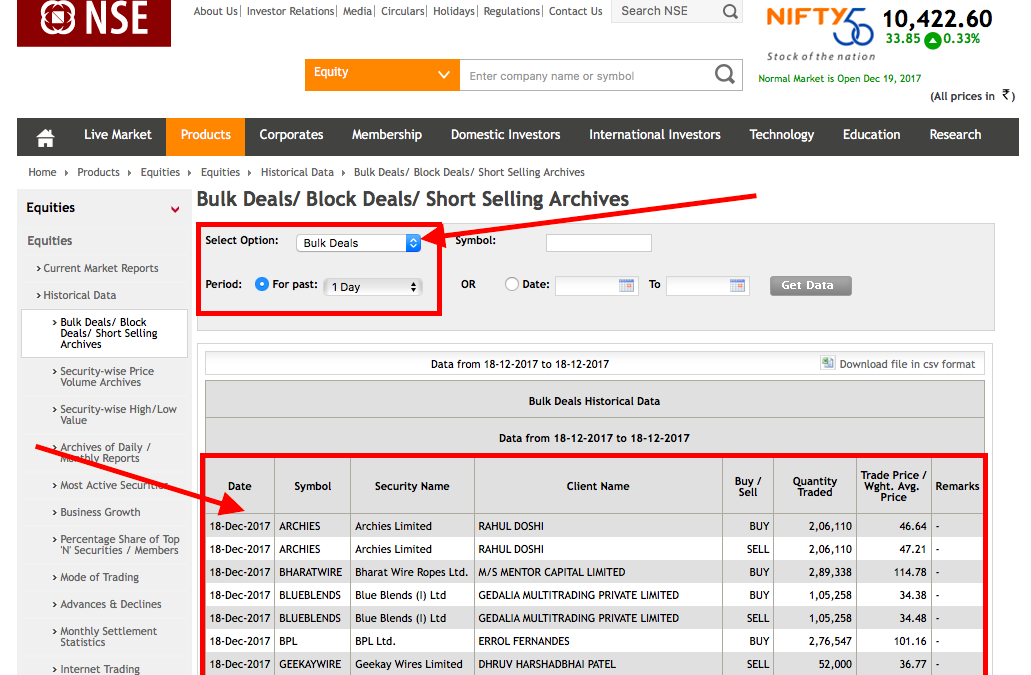The width and height of the screenshot is (1031, 675).
Task: Click the Quantity Traded column header
Action: pyautogui.click(x=815, y=486)
